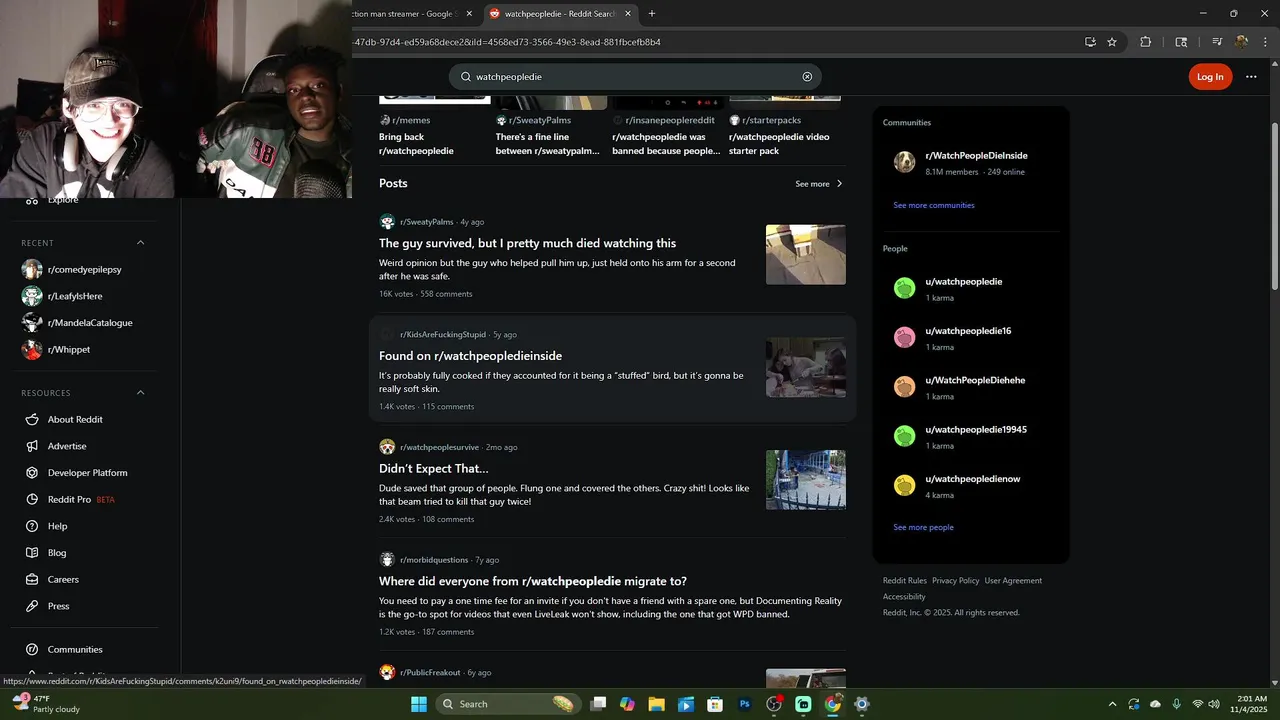This screenshot has height=720, width=1280.
Task: Click the Careers sidebar icon
Action: [32, 580]
